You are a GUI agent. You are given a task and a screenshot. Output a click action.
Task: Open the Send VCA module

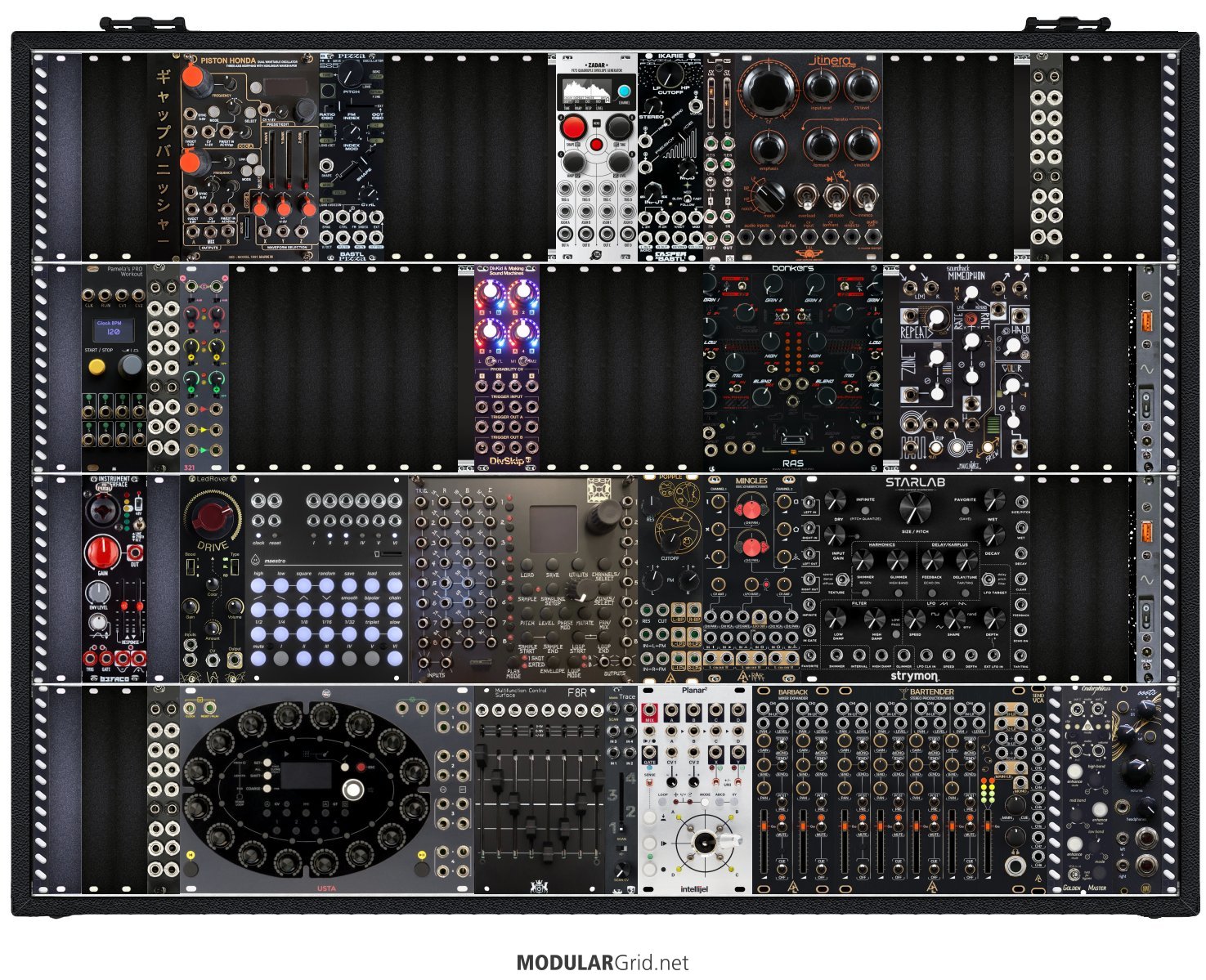pos(1038,789)
